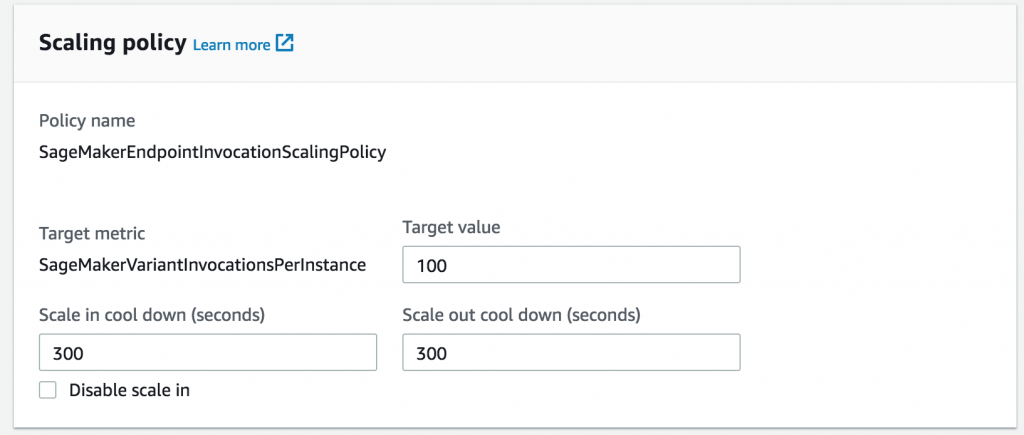Select the Scale out cool down field
The height and width of the screenshot is (435, 1024).
point(570,353)
